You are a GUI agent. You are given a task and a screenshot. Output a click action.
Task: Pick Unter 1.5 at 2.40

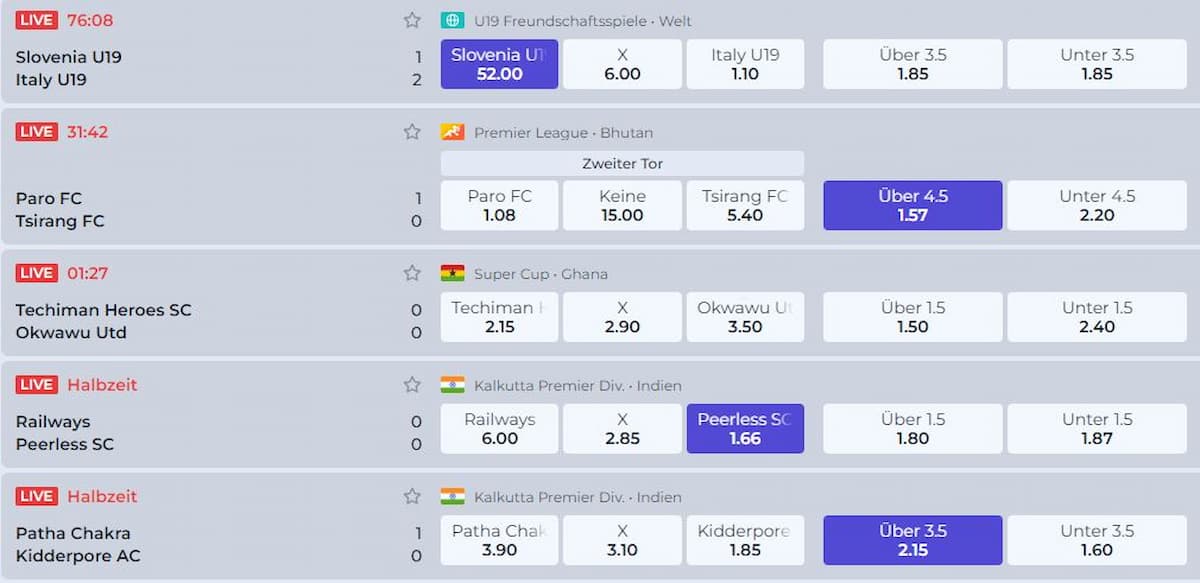coord(1096,317)
